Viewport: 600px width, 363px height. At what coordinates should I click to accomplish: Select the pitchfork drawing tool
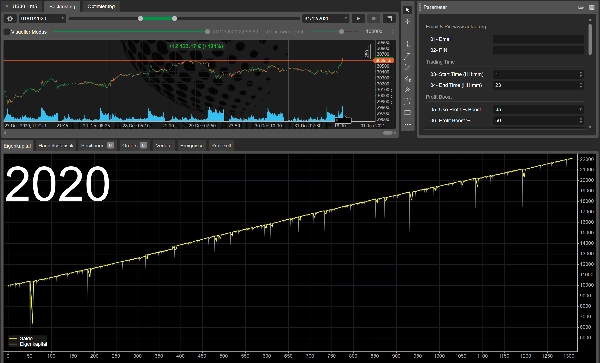tap(408, 90)
